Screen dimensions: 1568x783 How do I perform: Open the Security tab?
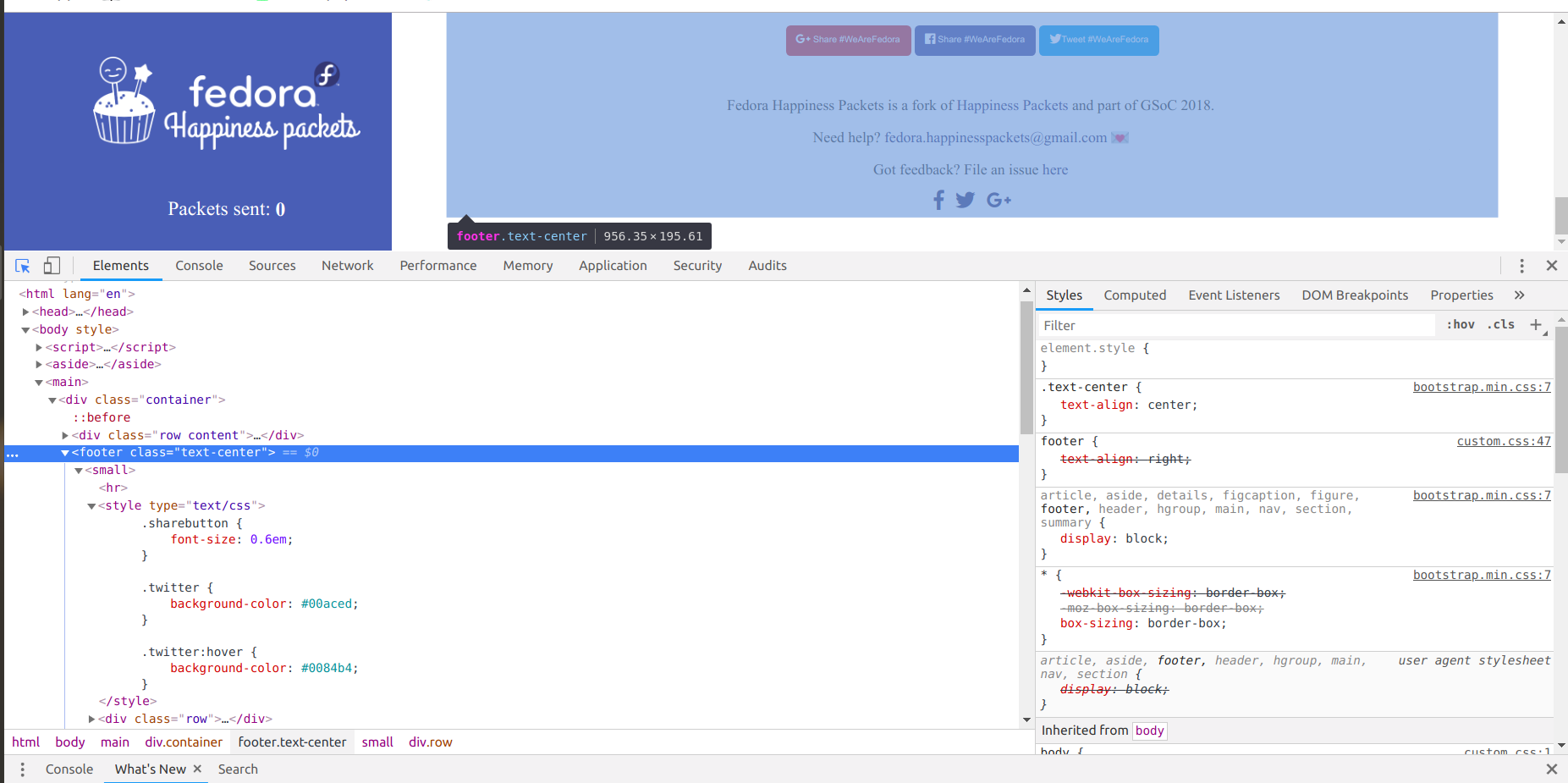[x=697, y=266]
